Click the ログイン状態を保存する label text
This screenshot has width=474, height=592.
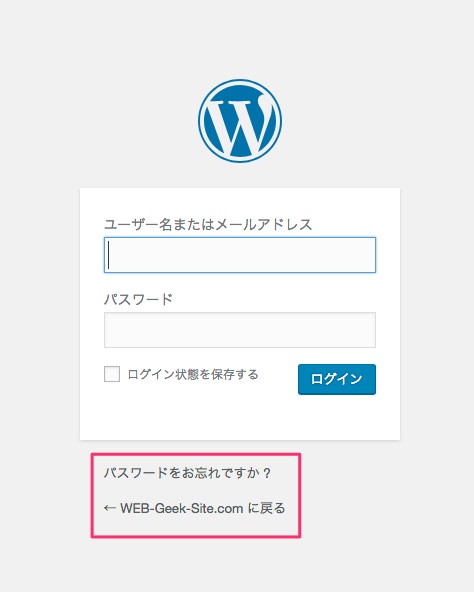(193, 374)
